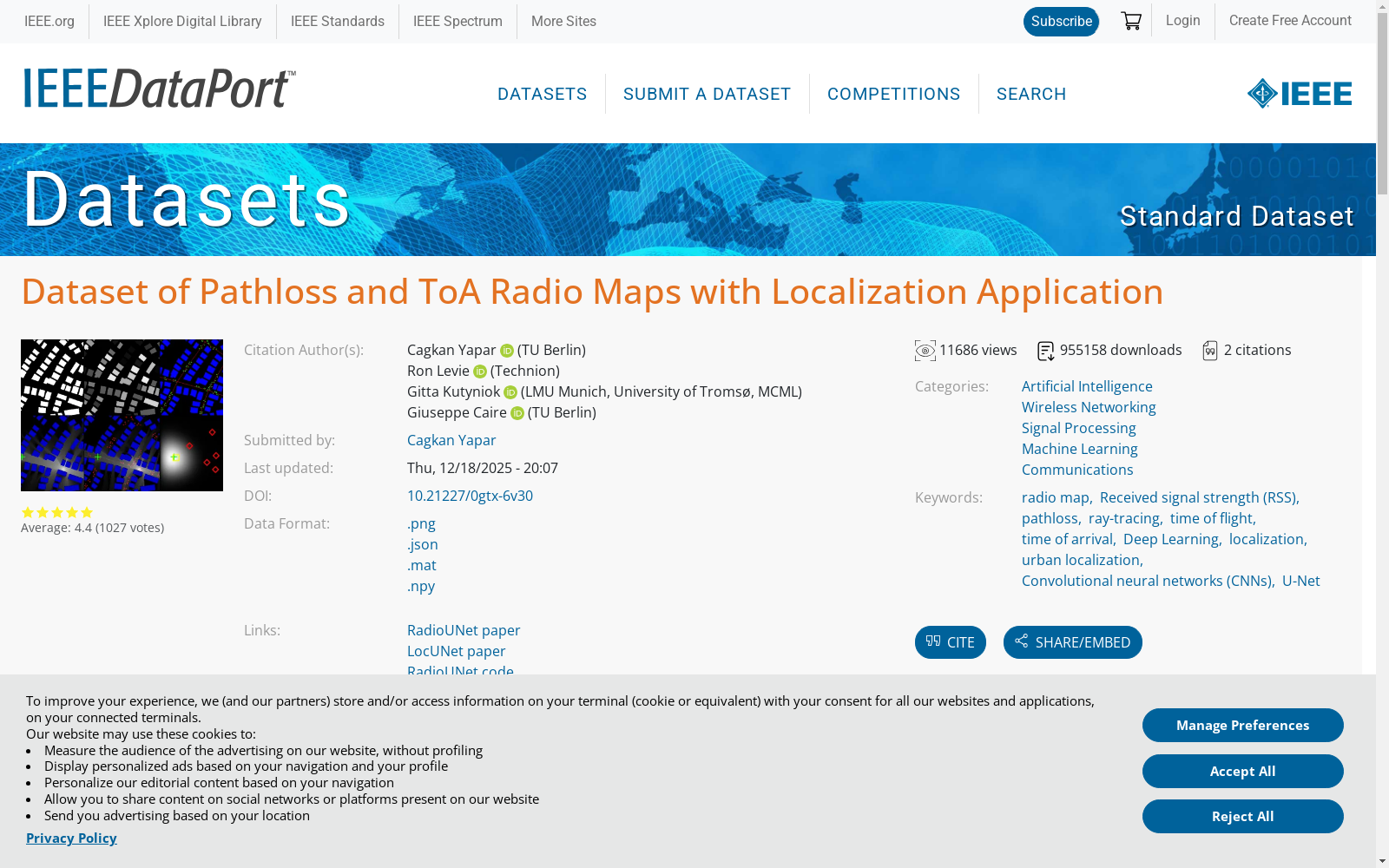Open IEEE Xplore Digital Library
This screenshot has height=868, width=1389.
click(x=182, y=21)
